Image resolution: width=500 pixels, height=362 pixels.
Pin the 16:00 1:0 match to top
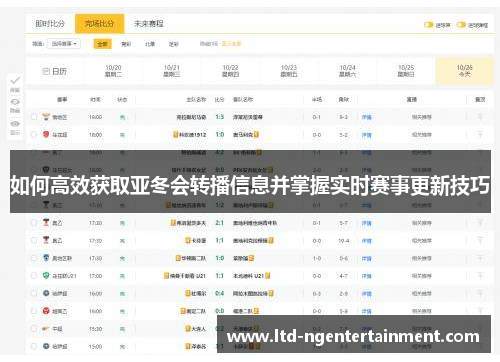pyautogui.click(x=480, y=135)
